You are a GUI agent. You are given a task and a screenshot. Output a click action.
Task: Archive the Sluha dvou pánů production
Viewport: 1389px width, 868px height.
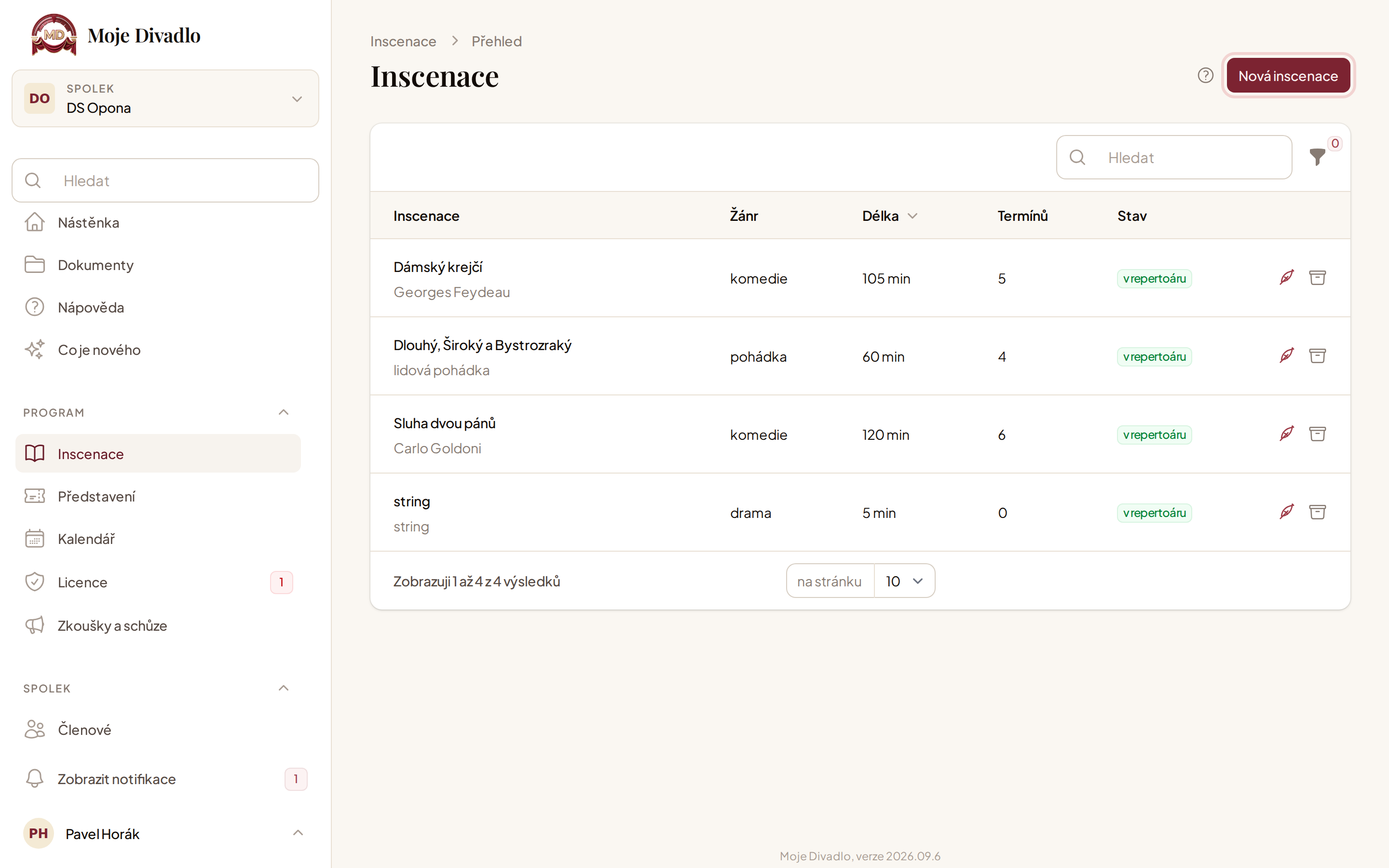tap(1317, 434)
